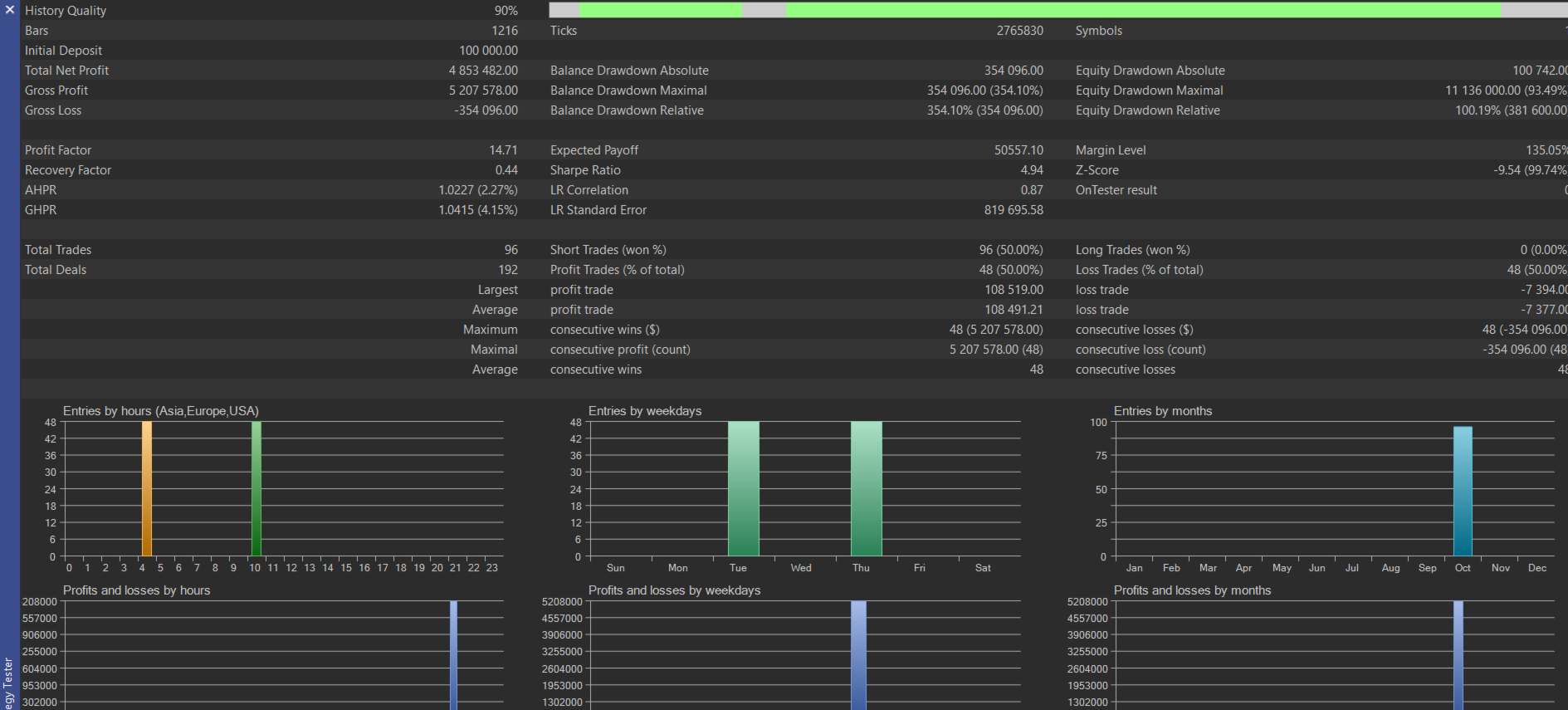Image resolution: width=1568 pixels, height=710 pixels.
Task: Select the Ticks count 2765830
Action: (1019, 31)
